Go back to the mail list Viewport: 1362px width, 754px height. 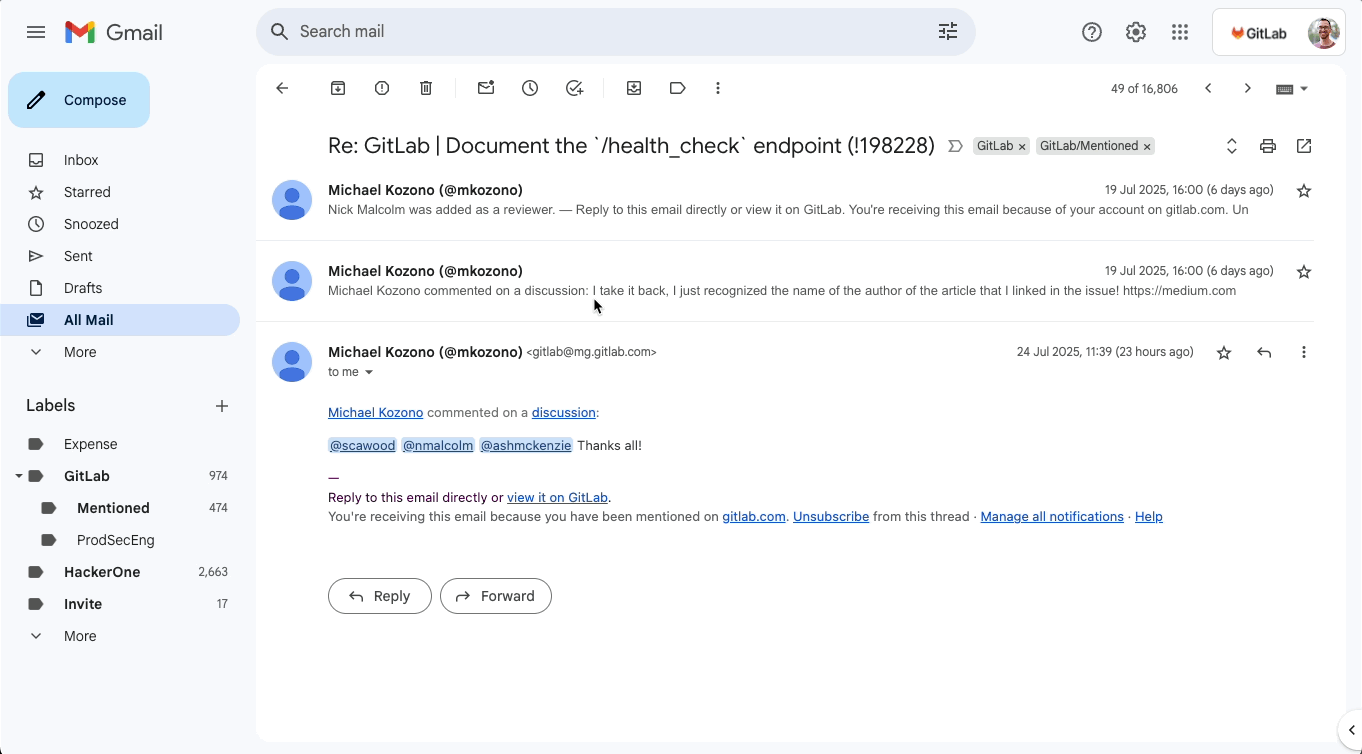(x=282, y=88)
